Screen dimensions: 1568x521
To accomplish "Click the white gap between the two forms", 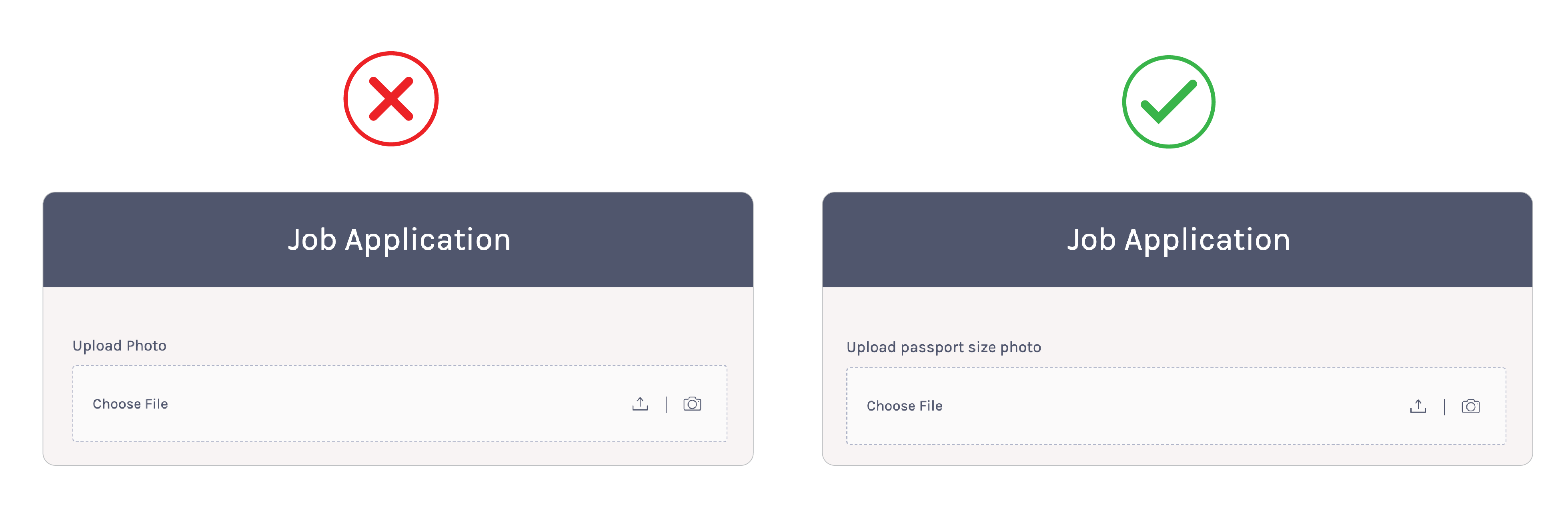I will pos(788,329).
